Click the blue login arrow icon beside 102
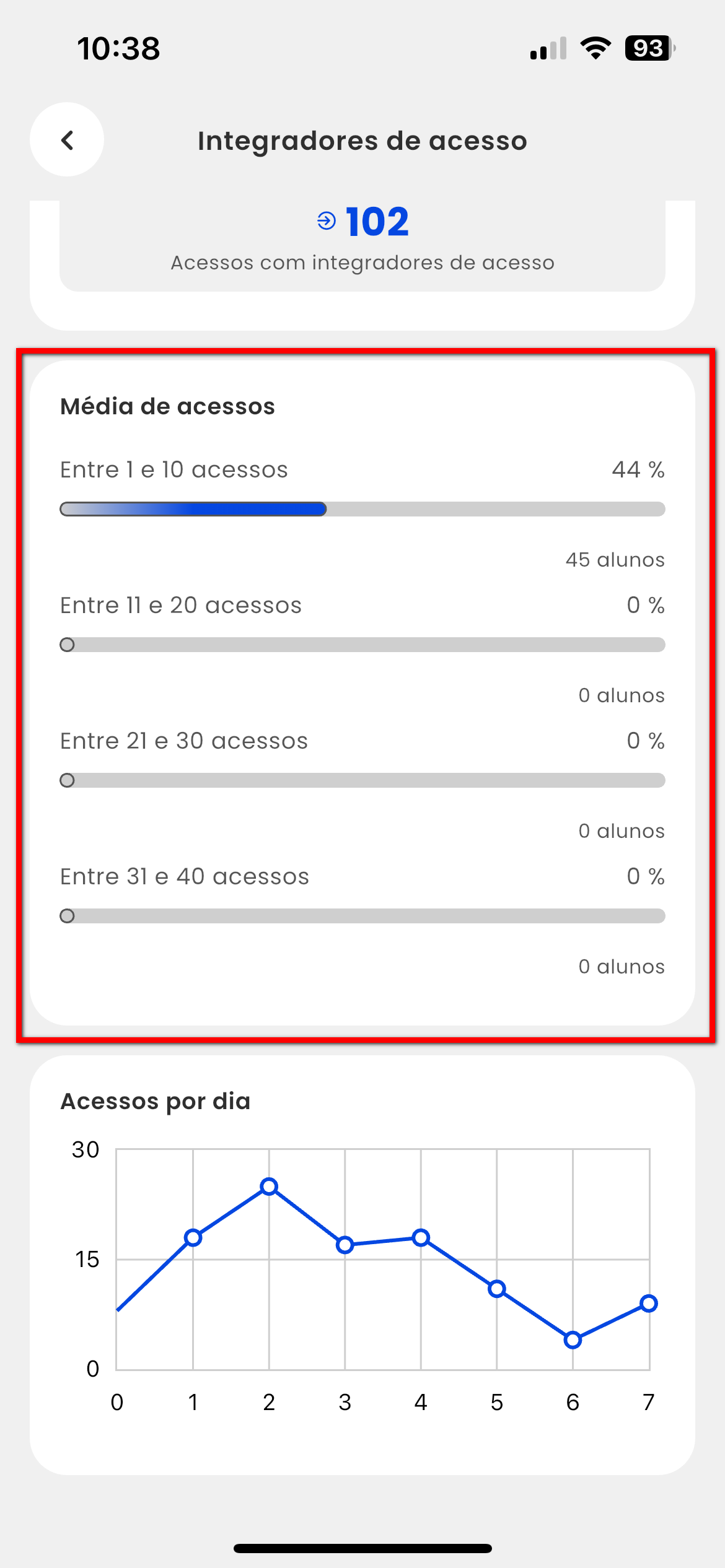 327,220
